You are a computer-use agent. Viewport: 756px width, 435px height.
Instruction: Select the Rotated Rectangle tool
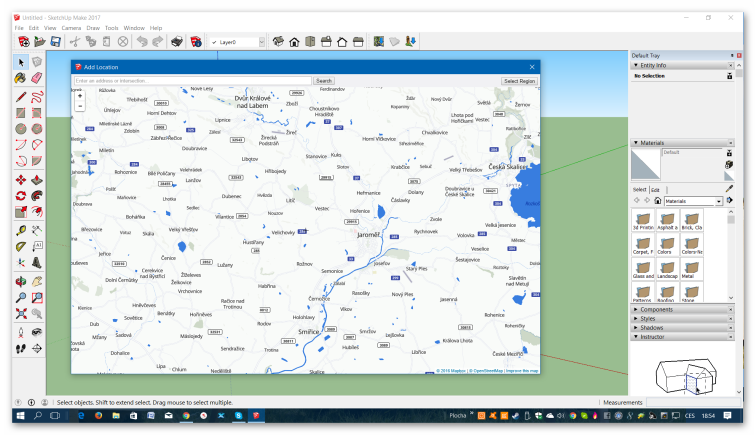pyautogui.click(x=37, y=113)
